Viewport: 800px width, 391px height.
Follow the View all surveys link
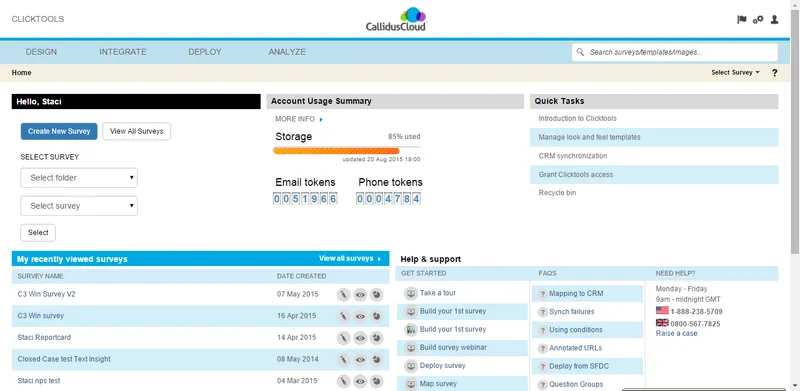click(350, 259)
